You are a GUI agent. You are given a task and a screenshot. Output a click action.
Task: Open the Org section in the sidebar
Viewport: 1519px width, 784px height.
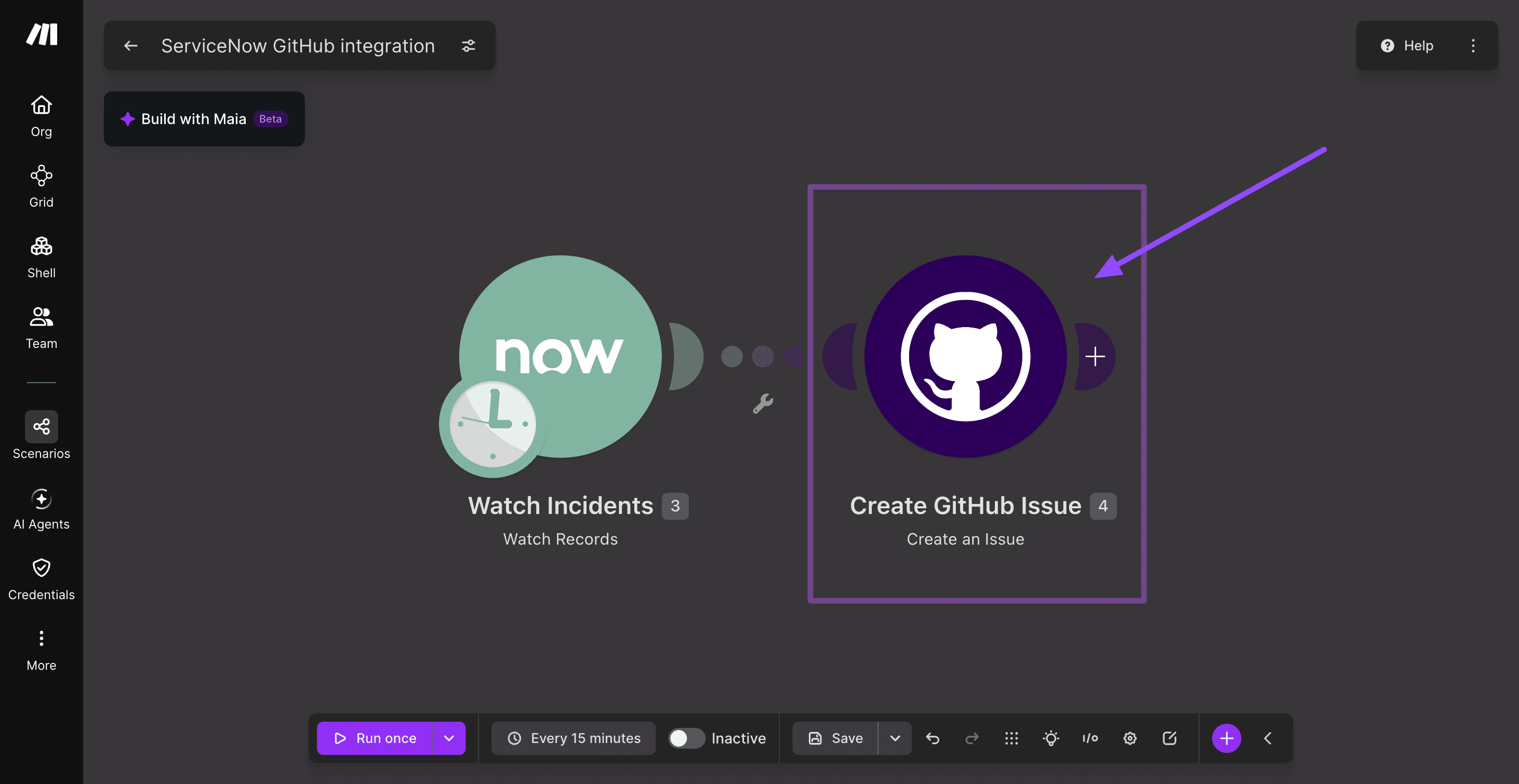(41, 116)
